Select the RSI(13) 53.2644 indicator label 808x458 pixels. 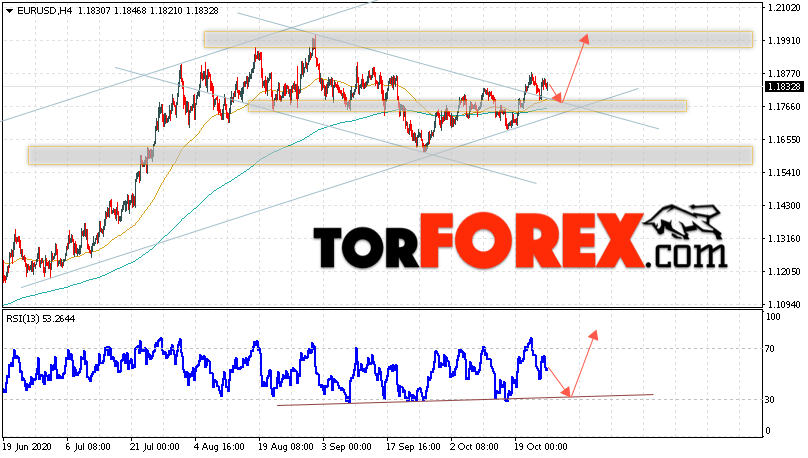[41, 319]
